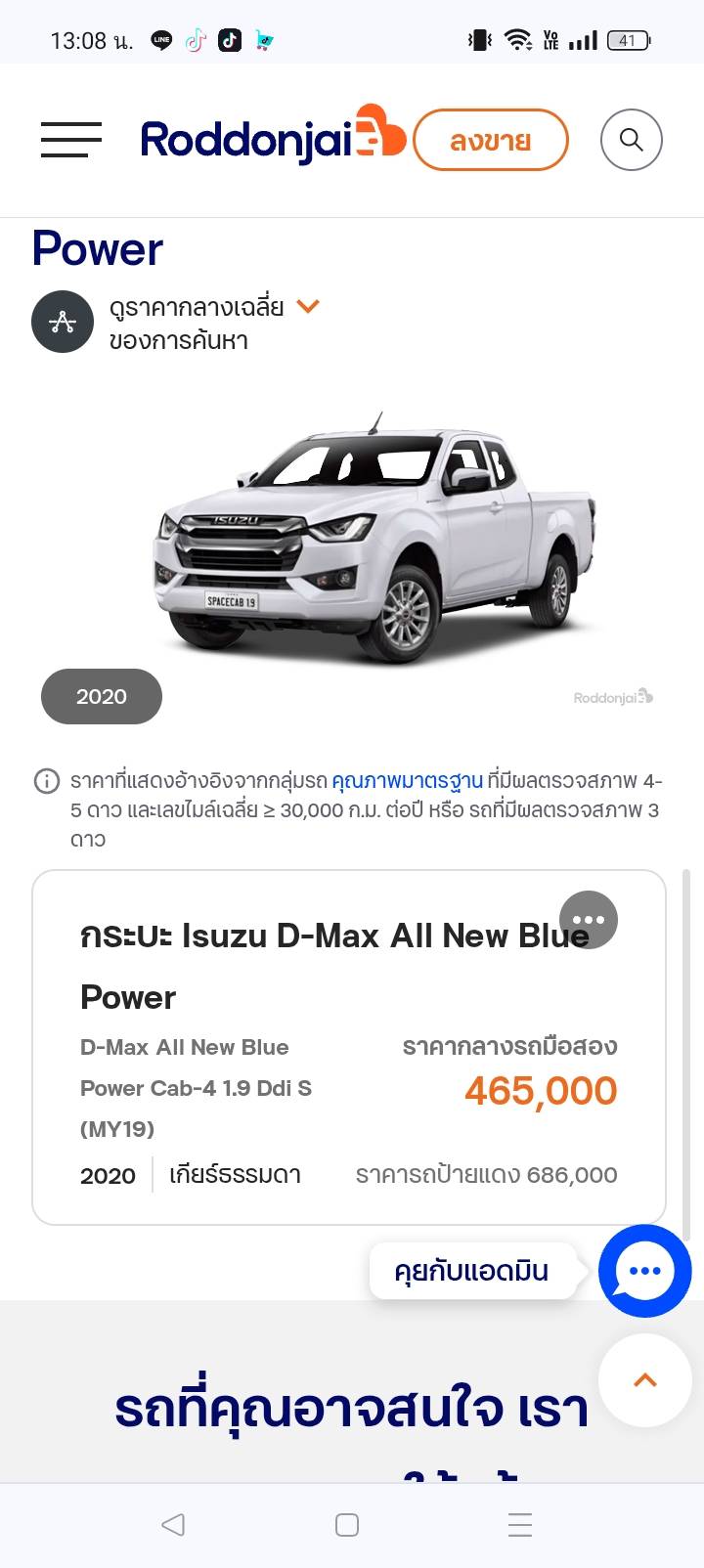
Task: Select the 2020 year badge
Action: (102, 696)
